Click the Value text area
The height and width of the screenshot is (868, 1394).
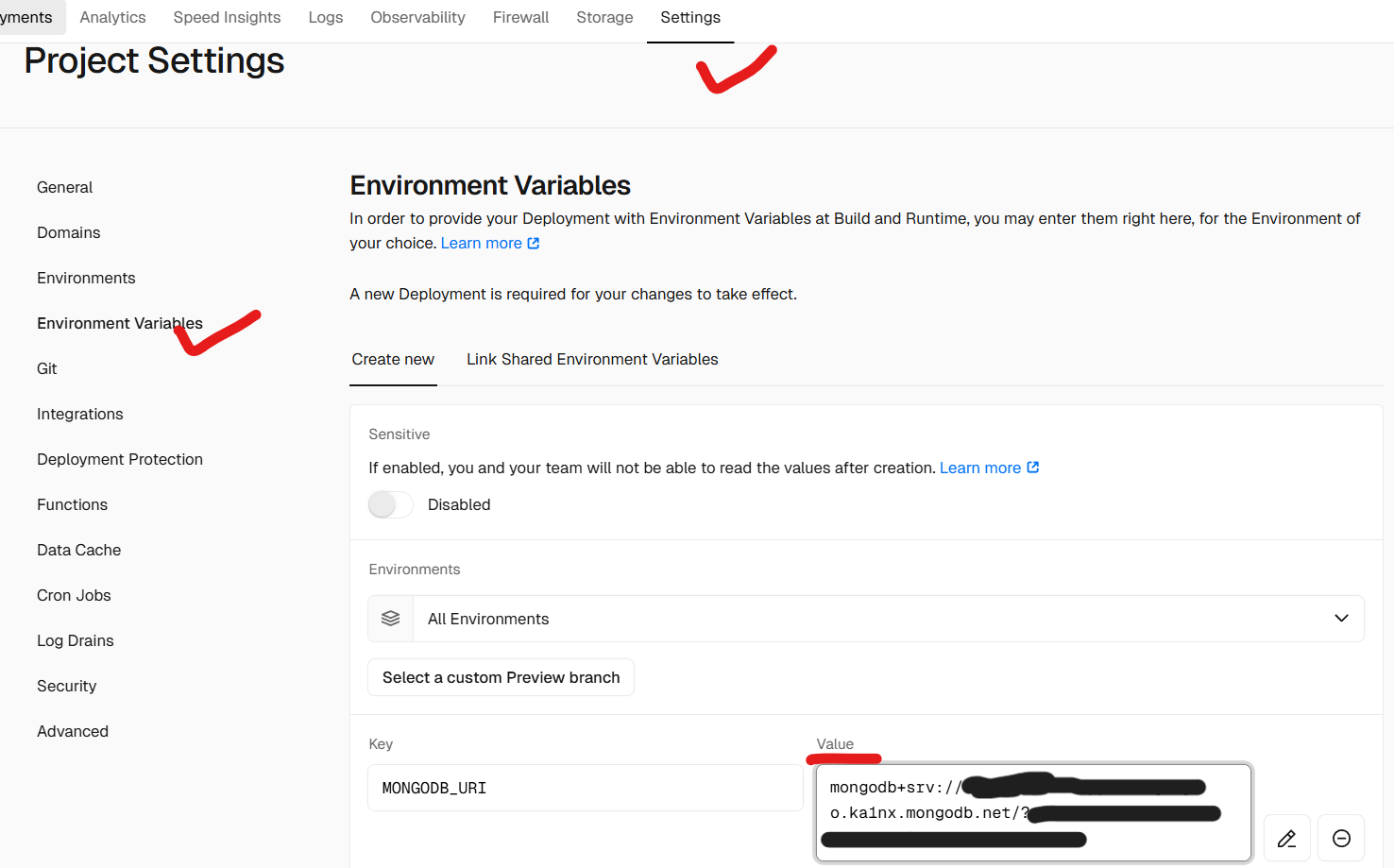click(1033, 812)
